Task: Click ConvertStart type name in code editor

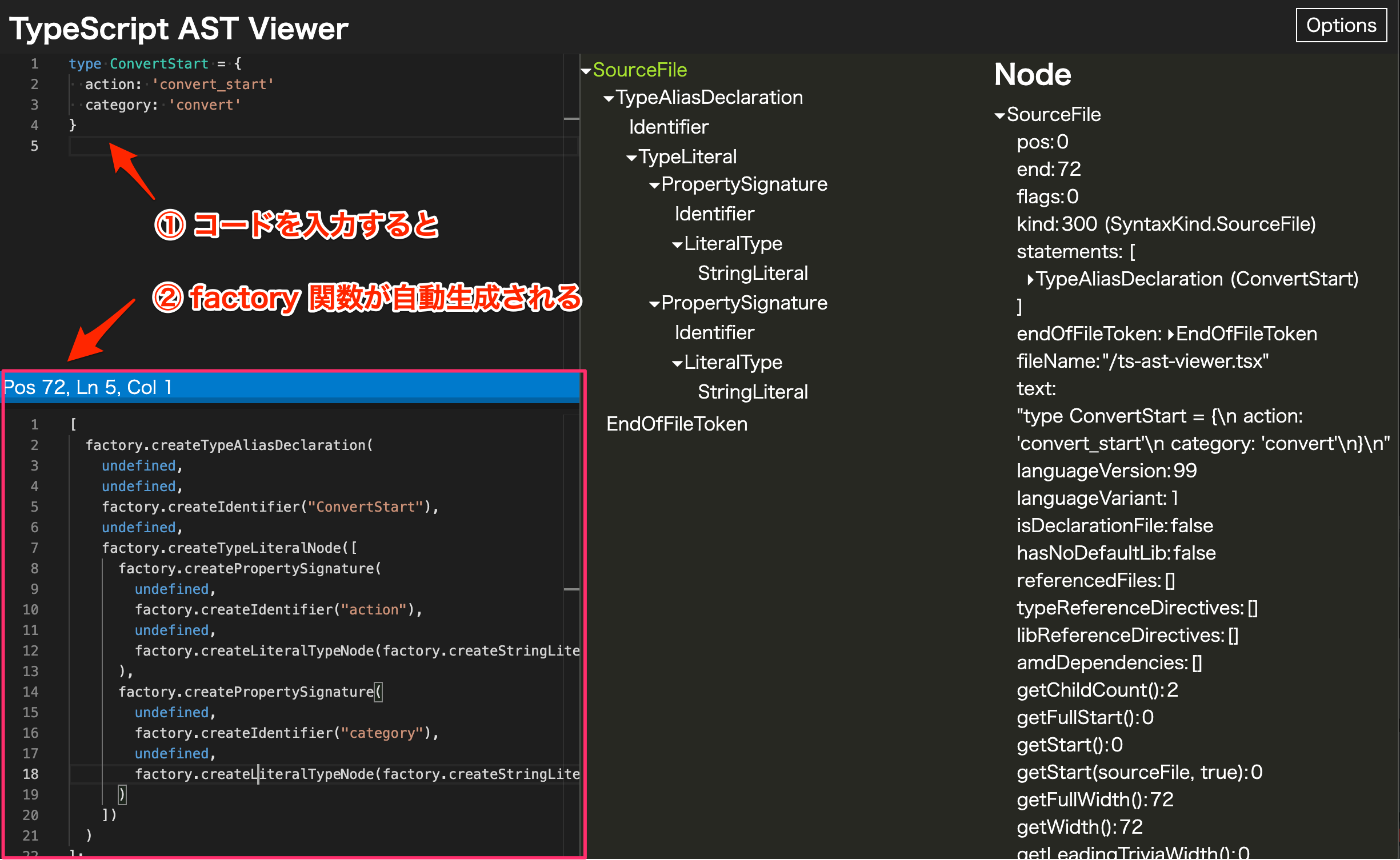Action: pyautogui.click(x=160, y=64)
